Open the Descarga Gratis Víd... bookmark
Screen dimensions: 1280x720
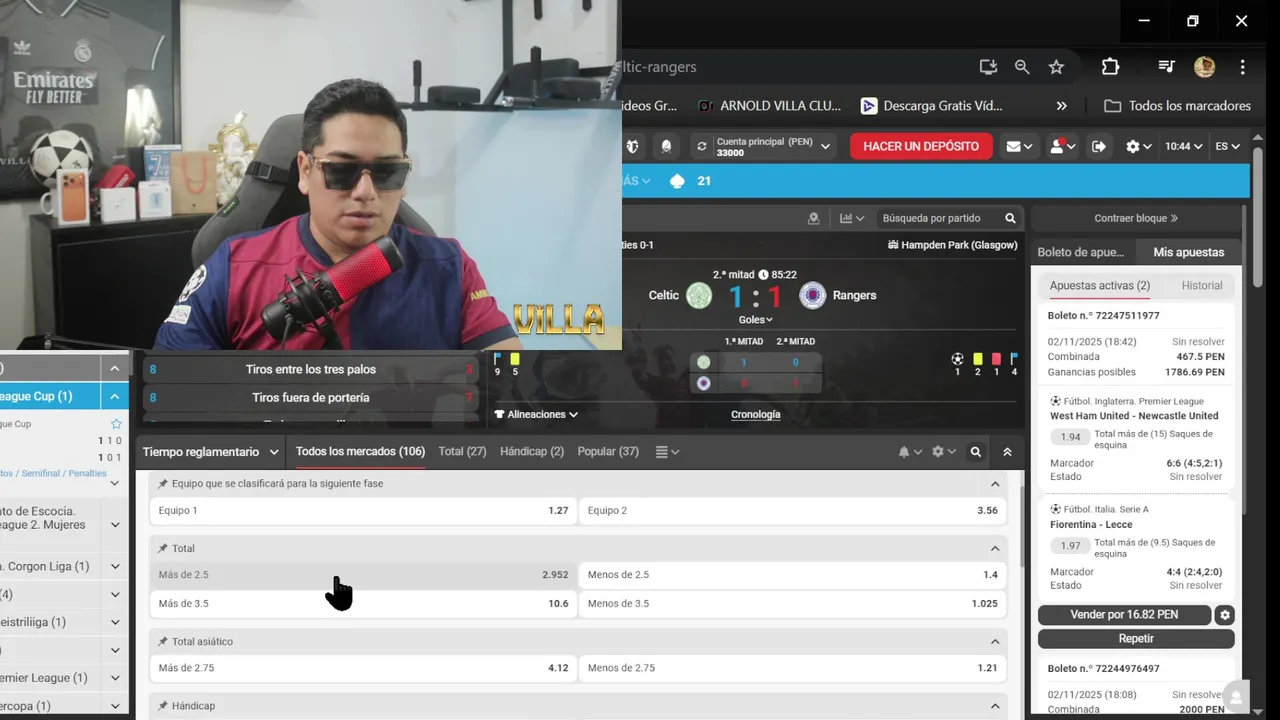point(932,106)
